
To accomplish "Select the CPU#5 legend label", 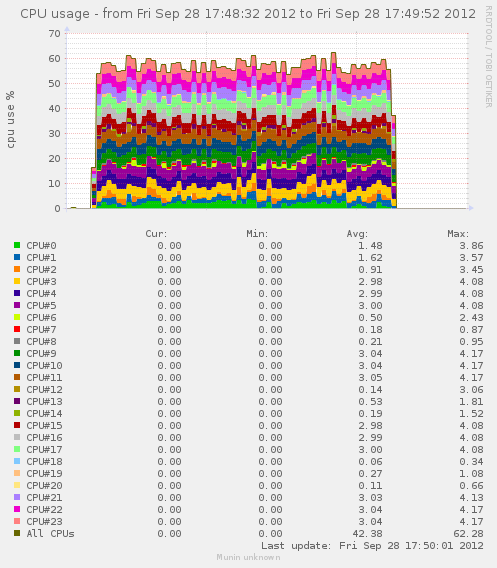I will [41, 305].
